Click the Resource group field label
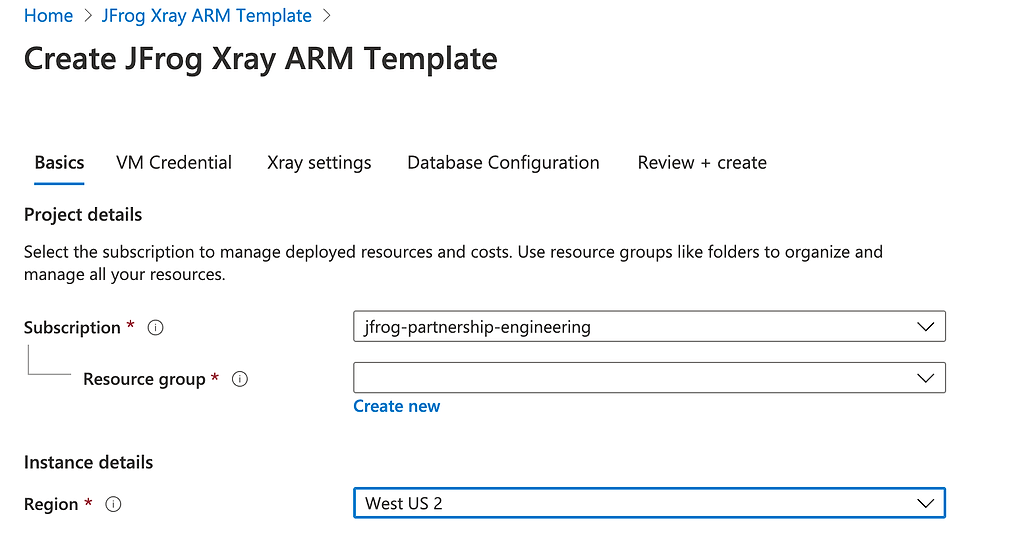The height and width of the screenshot is (541, 1024). (x=144, y=379)
